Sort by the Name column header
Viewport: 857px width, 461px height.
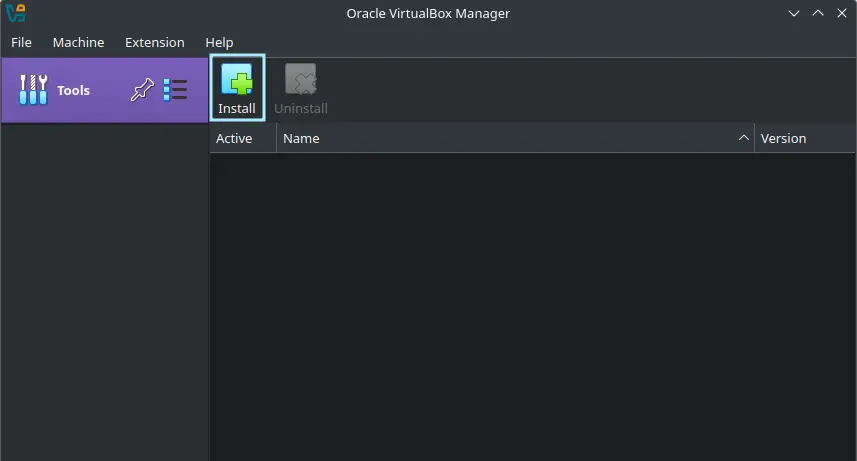pos(515,138)
